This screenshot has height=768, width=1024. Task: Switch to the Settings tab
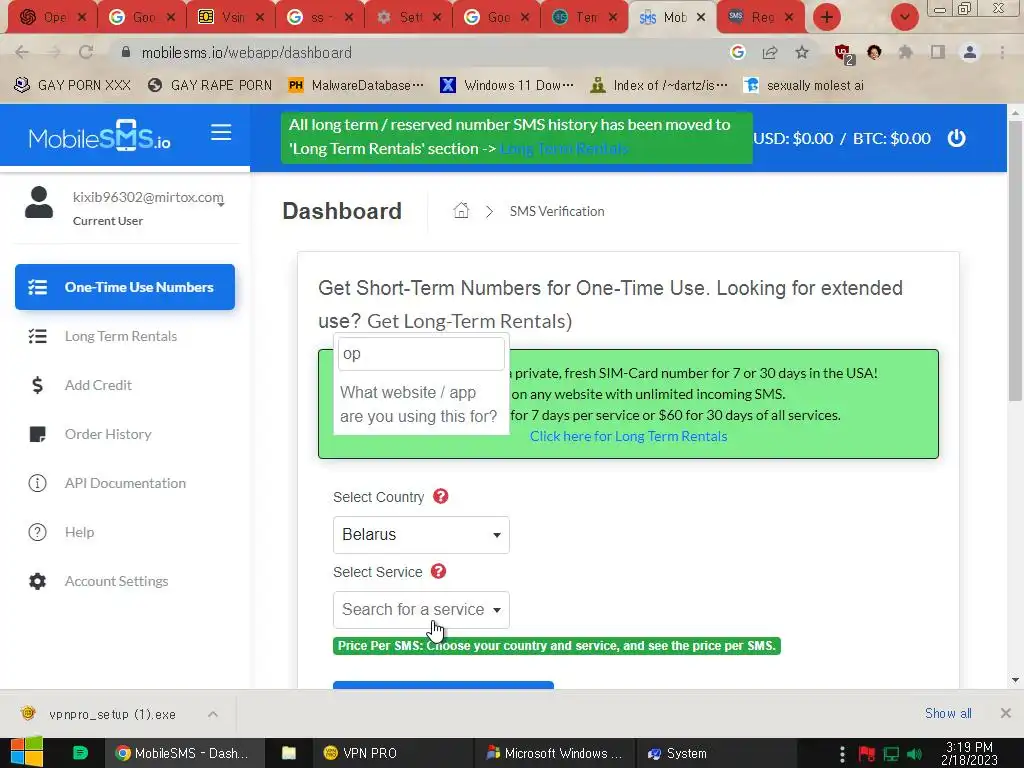(408, 17)
